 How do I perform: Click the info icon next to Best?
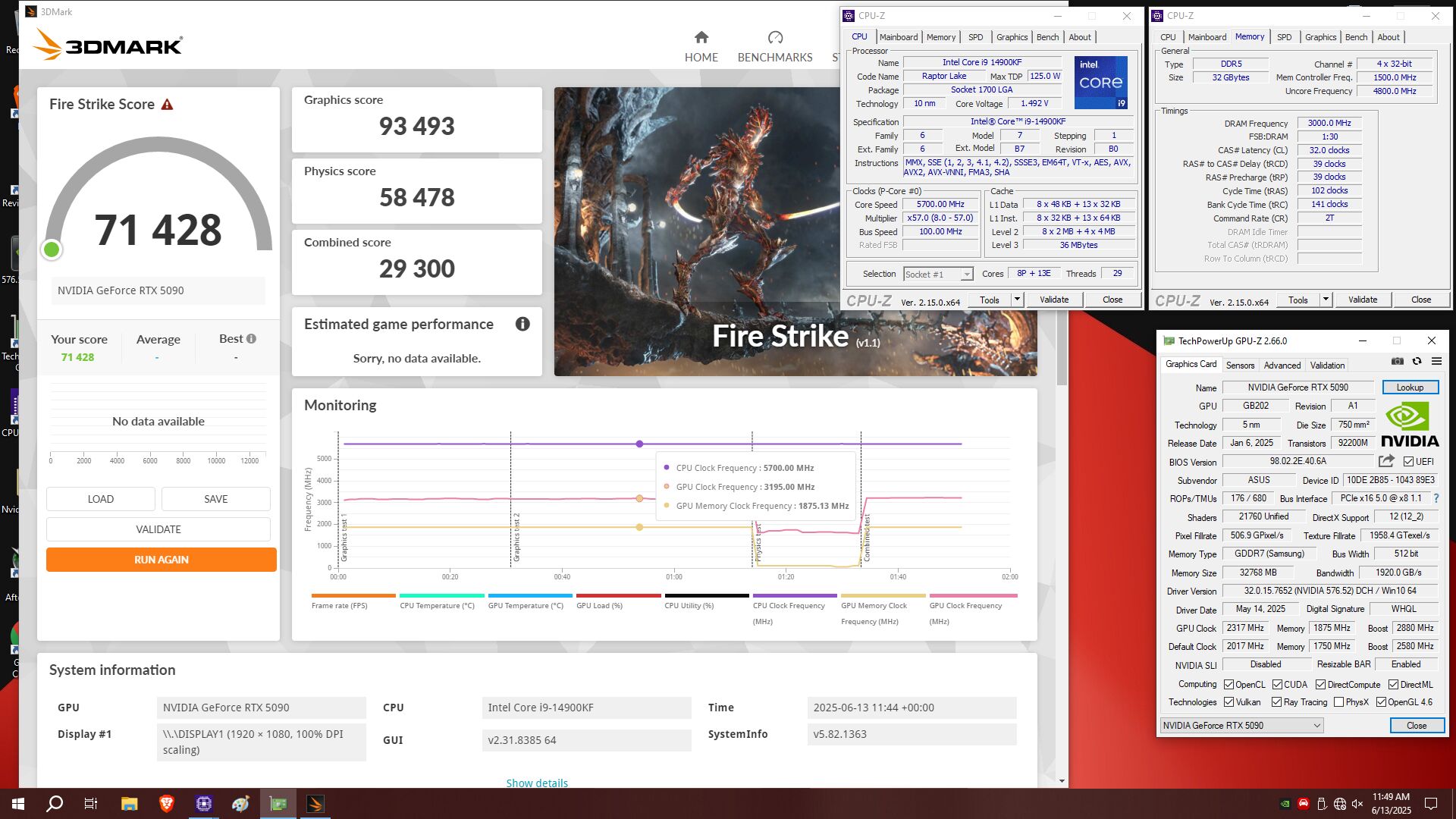(251, 339)
